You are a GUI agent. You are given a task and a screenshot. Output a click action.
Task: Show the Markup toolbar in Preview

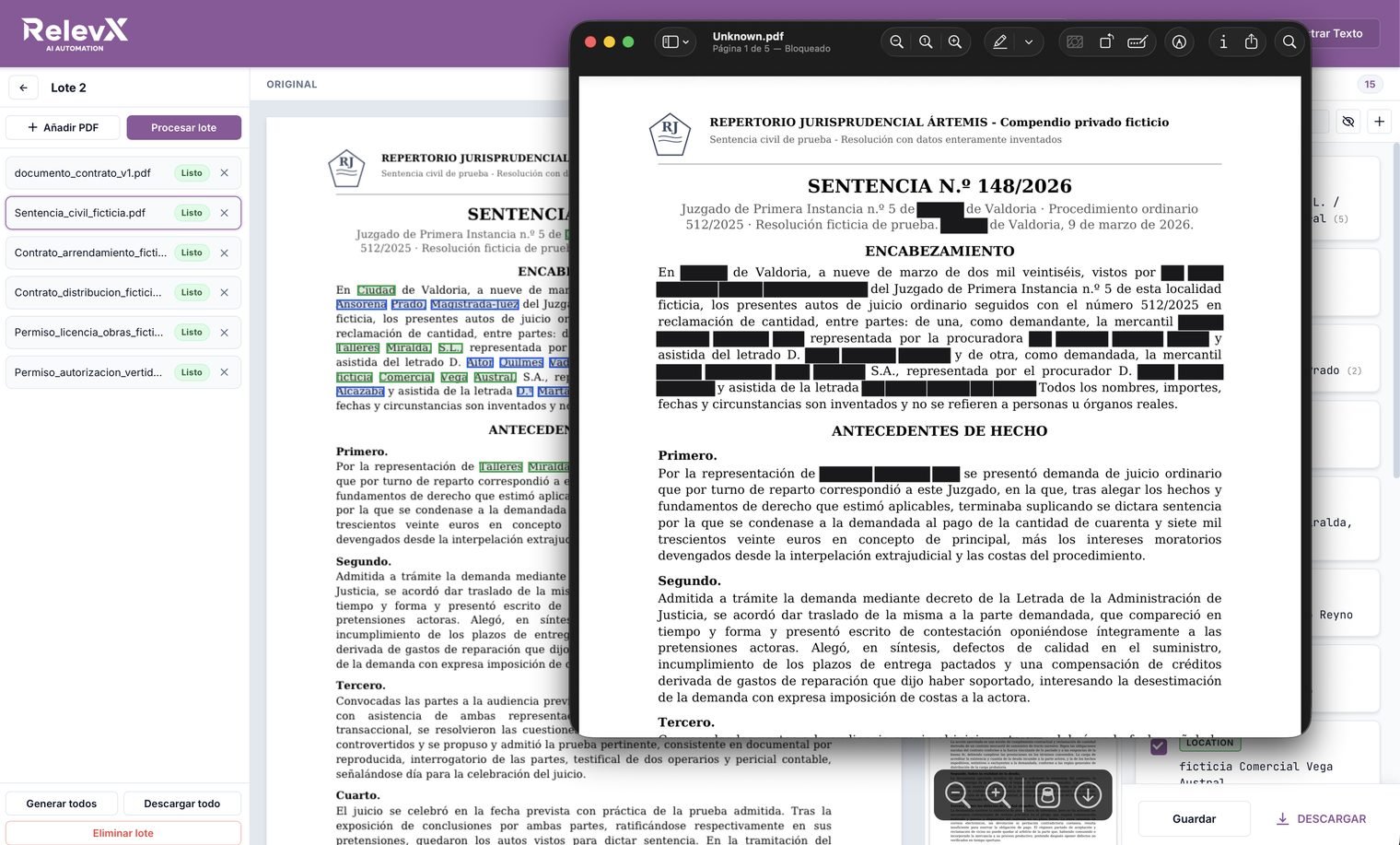[1179, 41]
